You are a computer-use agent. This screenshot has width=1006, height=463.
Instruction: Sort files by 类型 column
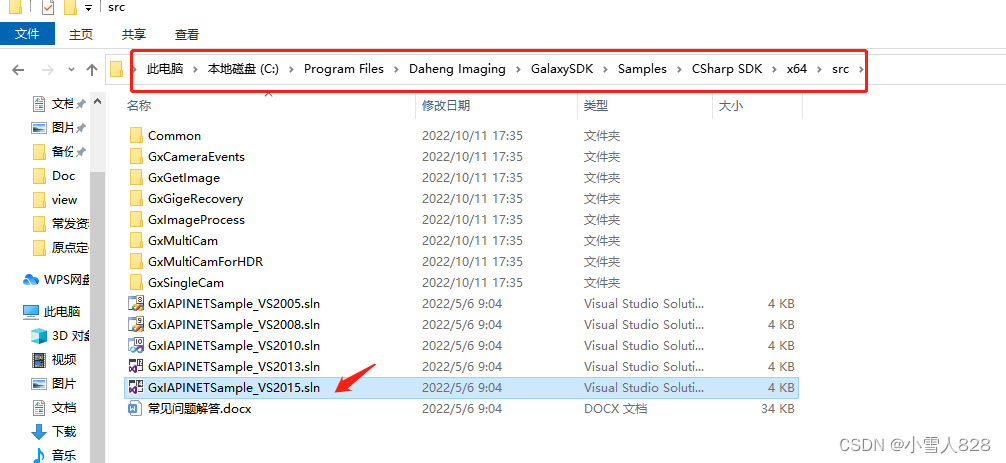tap(596, 106)
